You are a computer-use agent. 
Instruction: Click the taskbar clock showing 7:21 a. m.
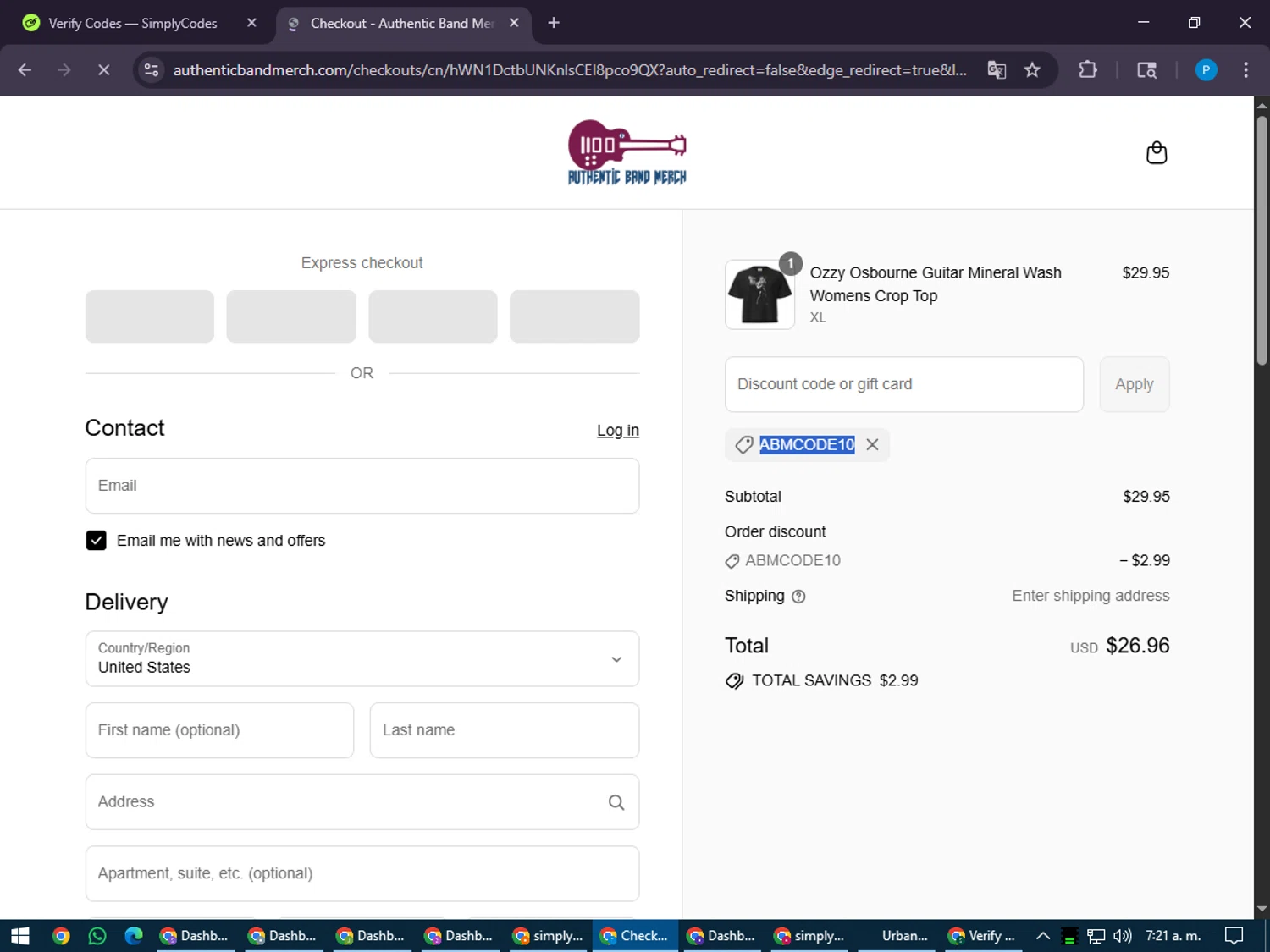tap(1173, 936)
